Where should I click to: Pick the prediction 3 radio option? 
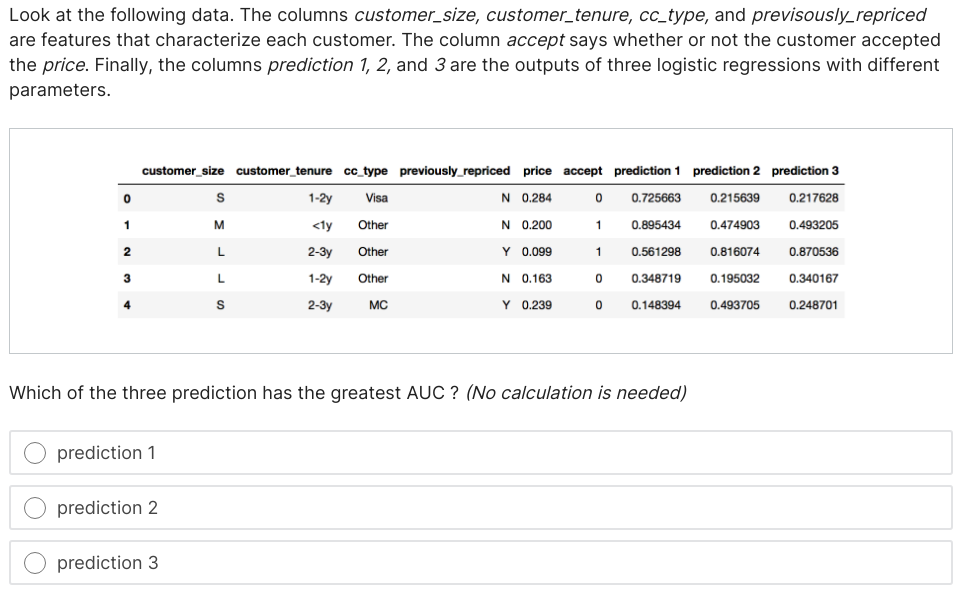[x=36, y=563]
